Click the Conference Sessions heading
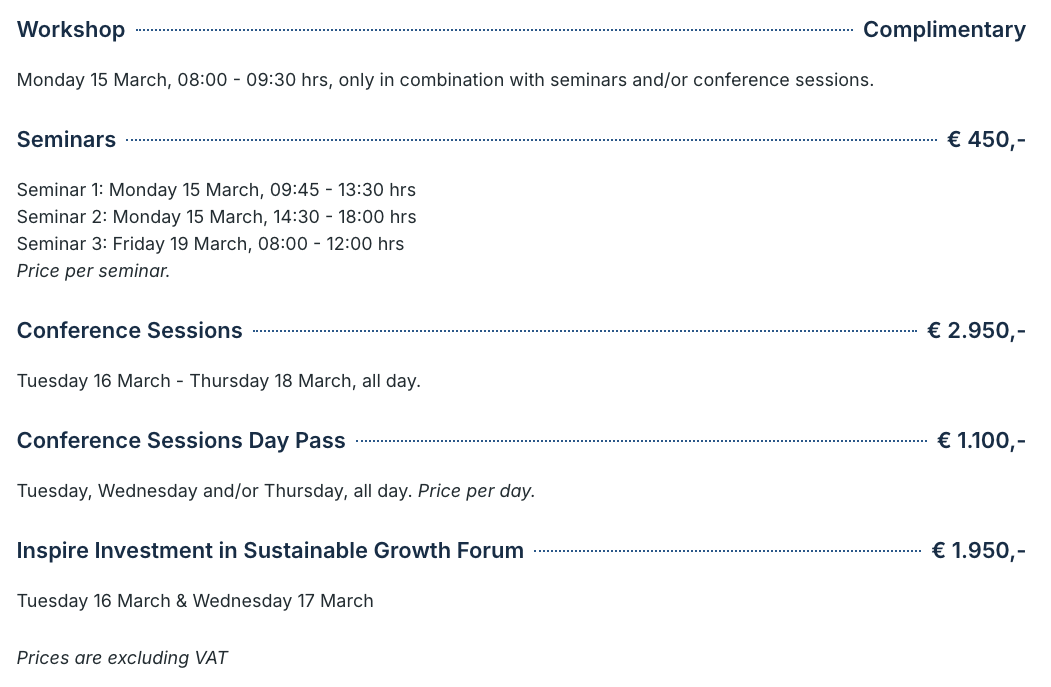1051x687 pixels. click(x=129, y=330)
